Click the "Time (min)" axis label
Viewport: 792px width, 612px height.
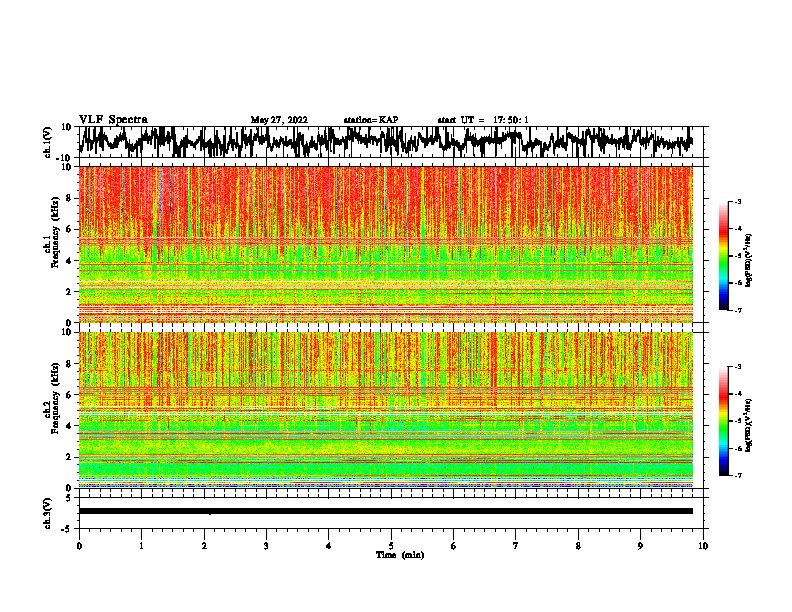400,555
